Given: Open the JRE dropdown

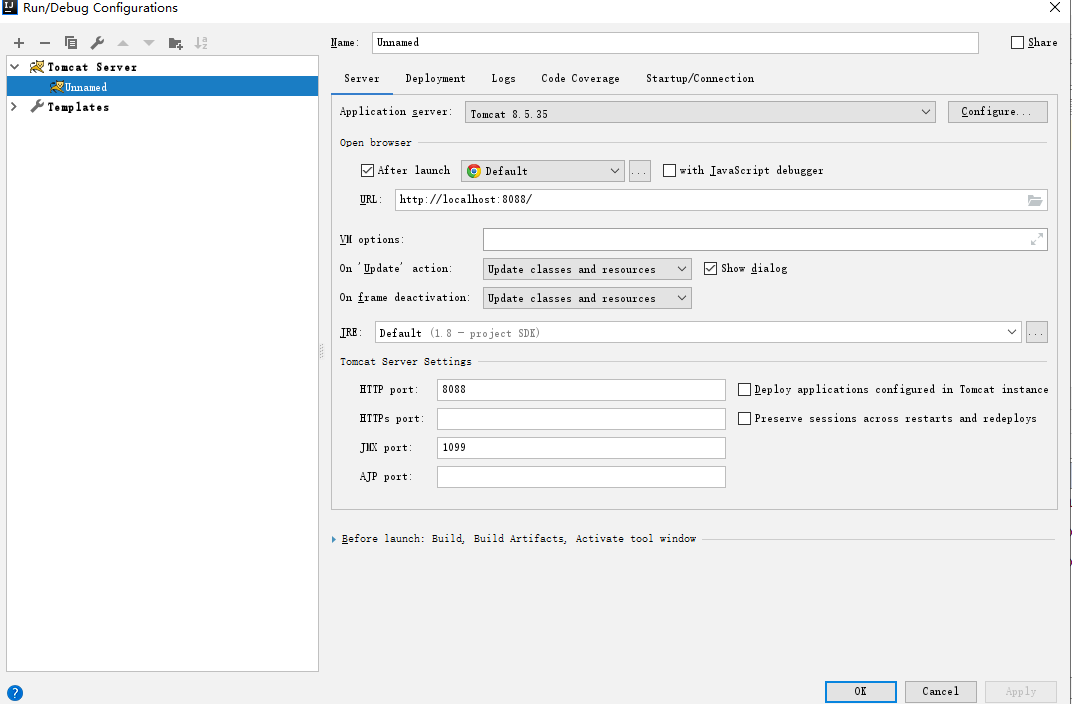Looking at the screenshot, I should point(698,333).
